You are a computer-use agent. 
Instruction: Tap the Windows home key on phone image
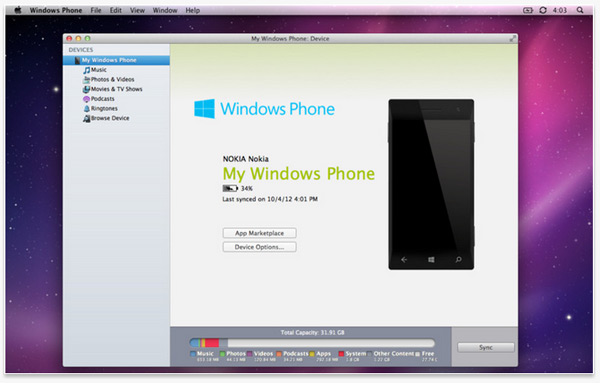(x=431, y=260)
